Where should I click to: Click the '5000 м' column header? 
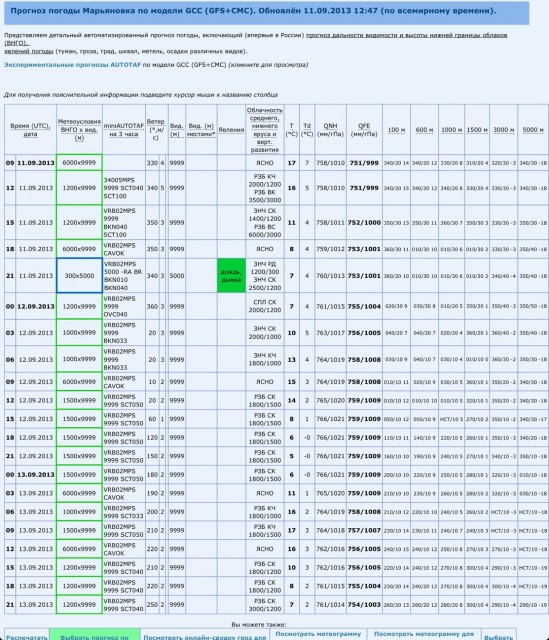coord(533,130)
